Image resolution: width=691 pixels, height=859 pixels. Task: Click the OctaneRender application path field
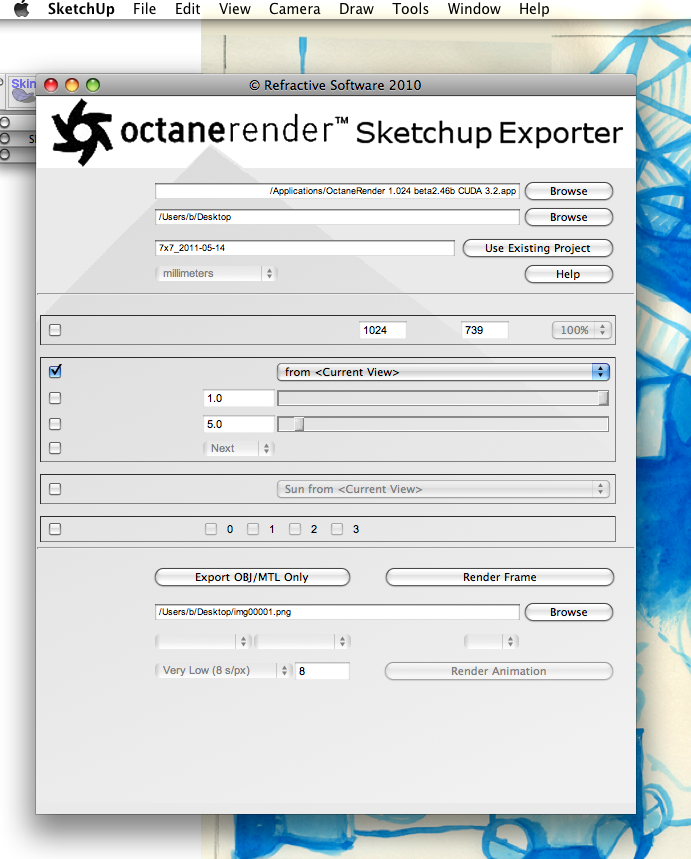[x=337, y=191]
